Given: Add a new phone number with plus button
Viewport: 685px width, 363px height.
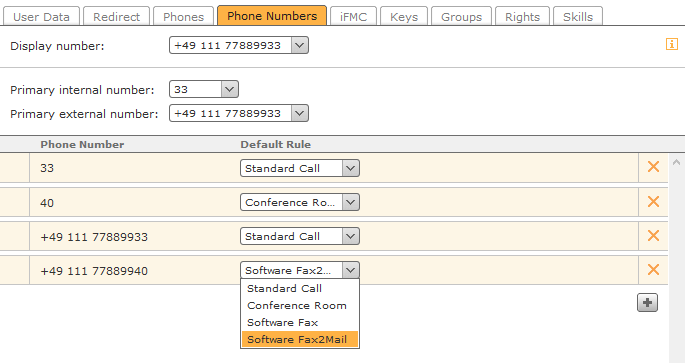Looking at the screenshot, I should point(647,303).
